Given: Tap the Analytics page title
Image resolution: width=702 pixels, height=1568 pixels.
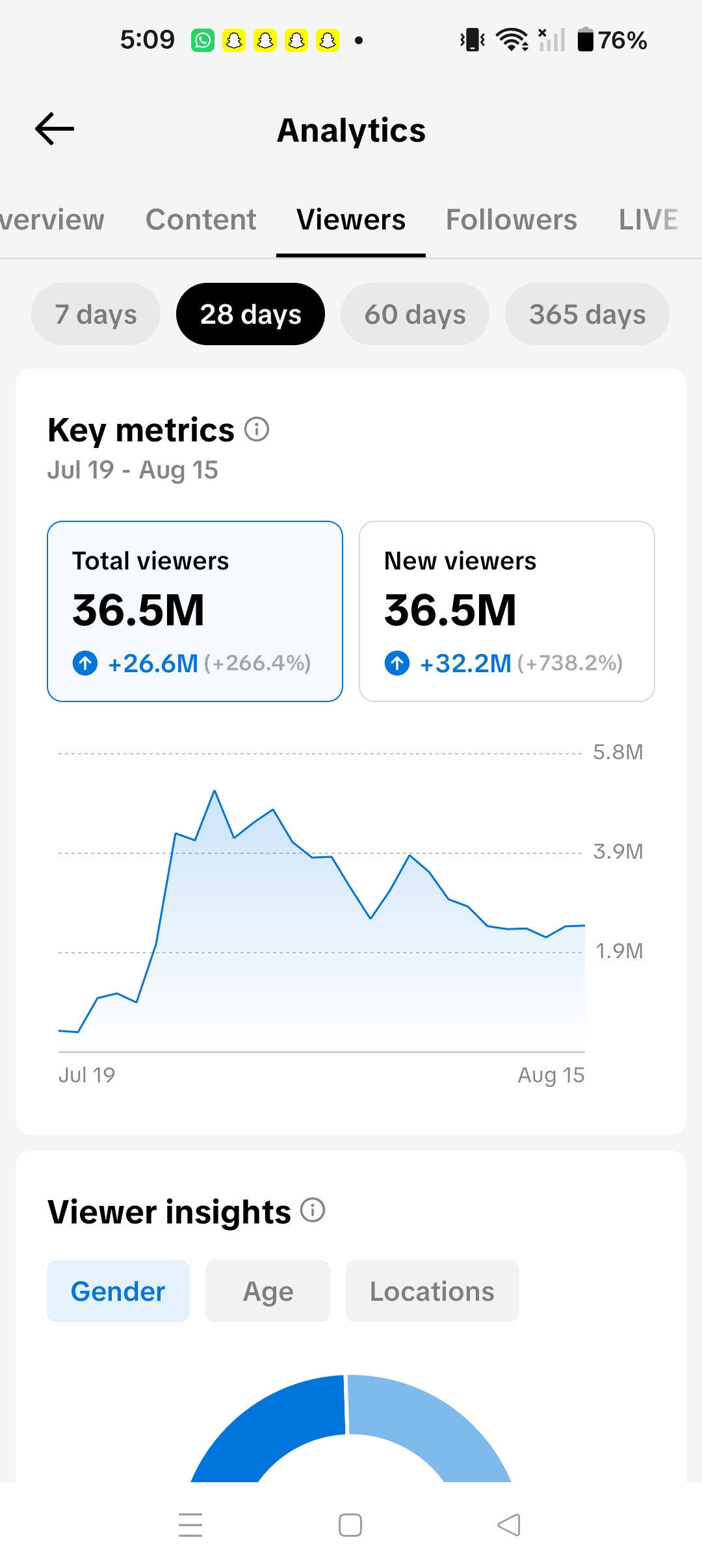Looking at the screenshot, I should click(351, 130).
